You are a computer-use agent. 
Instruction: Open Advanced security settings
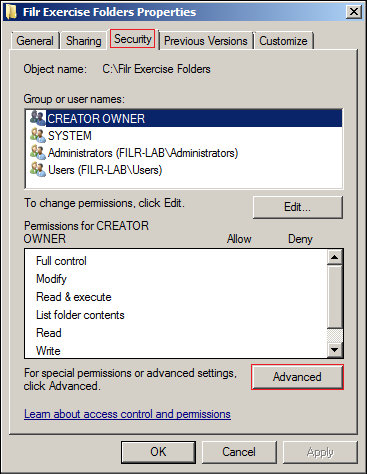point(297,377)
